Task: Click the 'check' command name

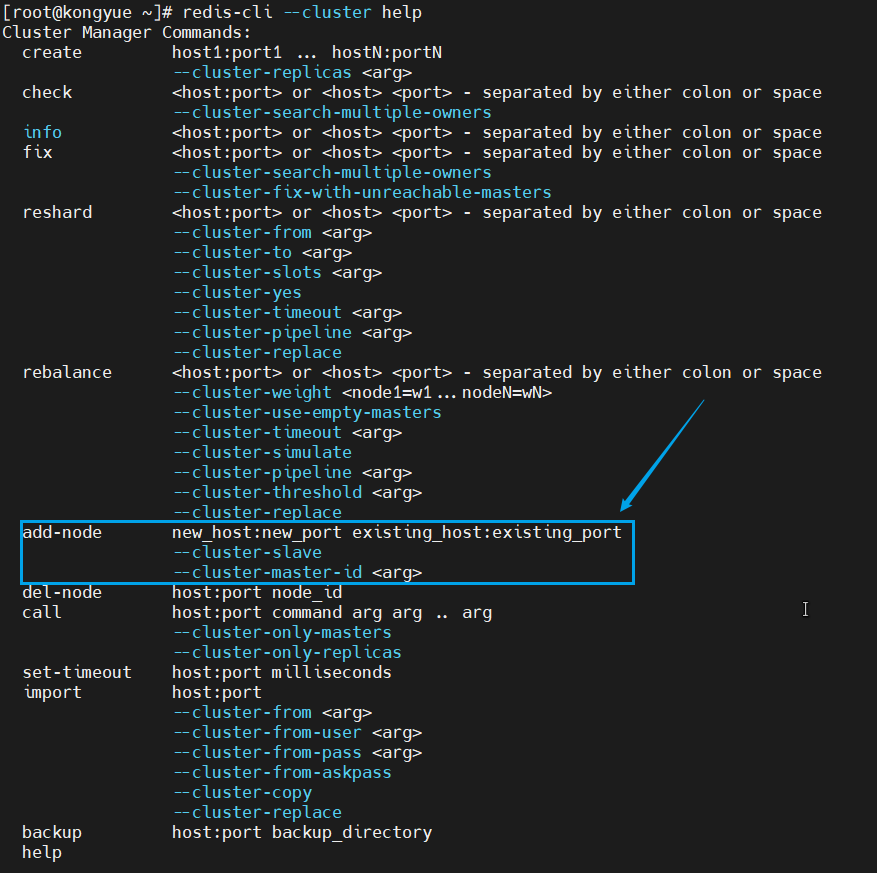Action: click(x=47, y=92)
